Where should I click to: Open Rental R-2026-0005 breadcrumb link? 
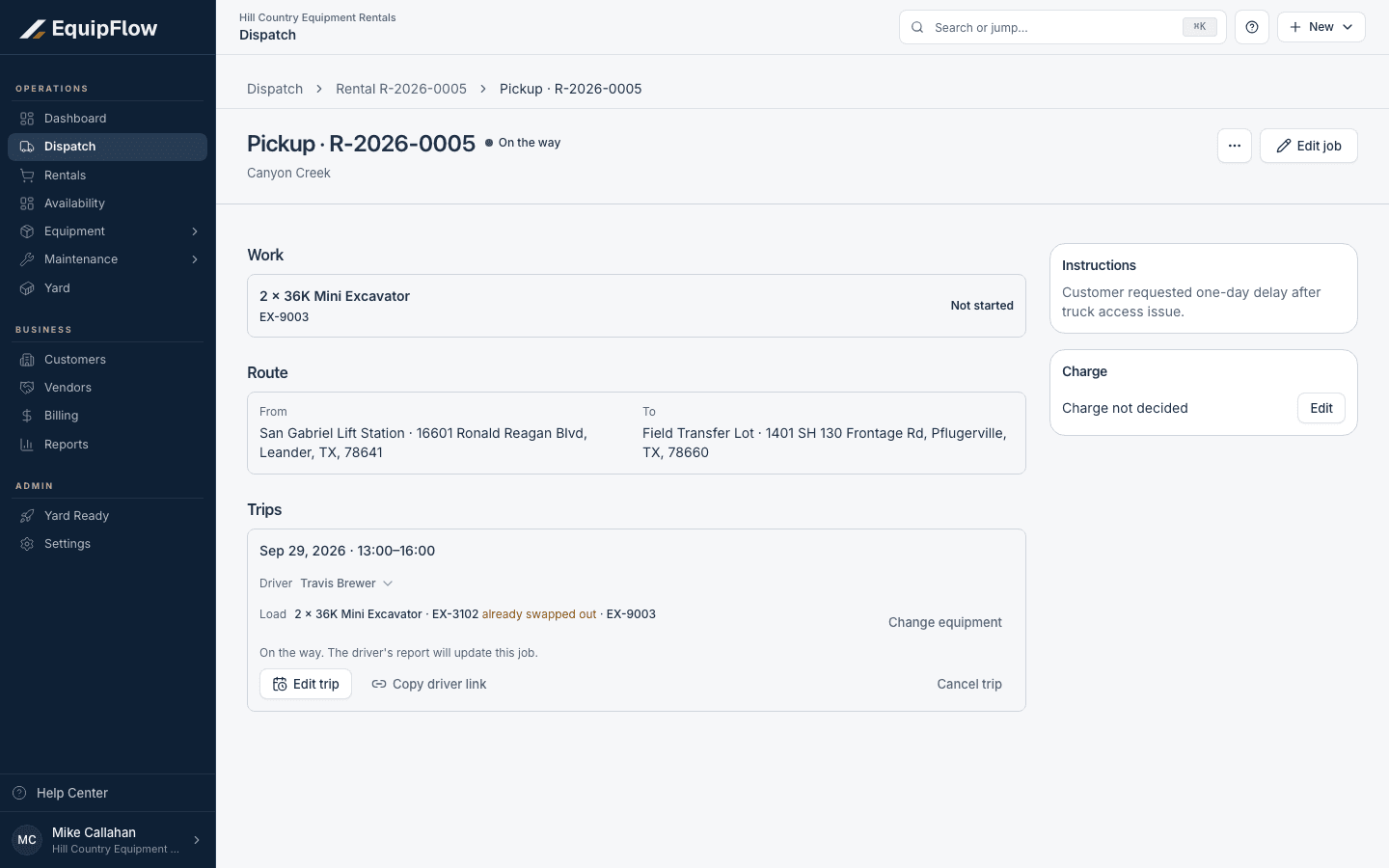[x=401, y=89]
